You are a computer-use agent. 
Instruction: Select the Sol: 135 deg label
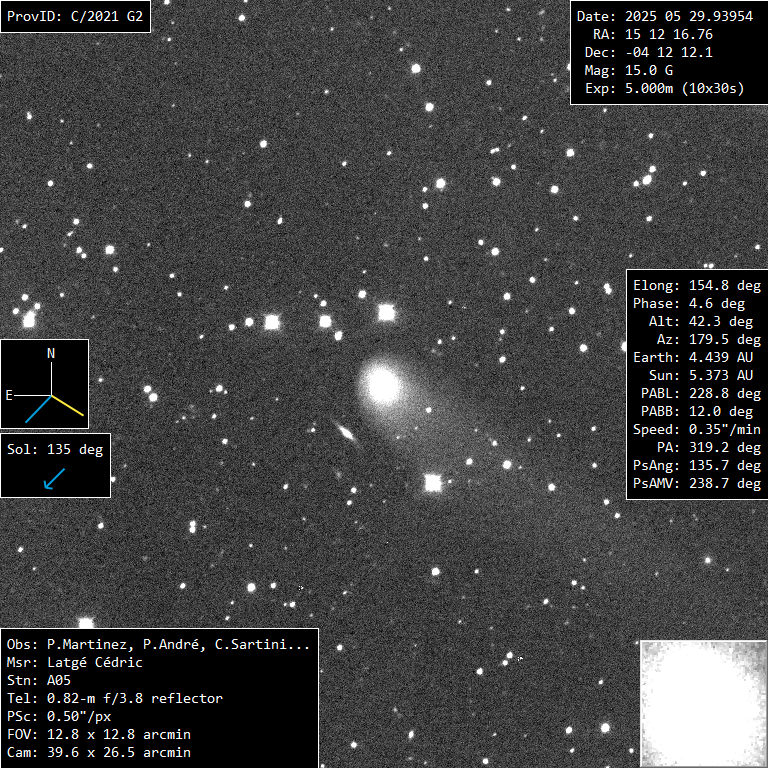pyautogui.click(x=55, y=448)
